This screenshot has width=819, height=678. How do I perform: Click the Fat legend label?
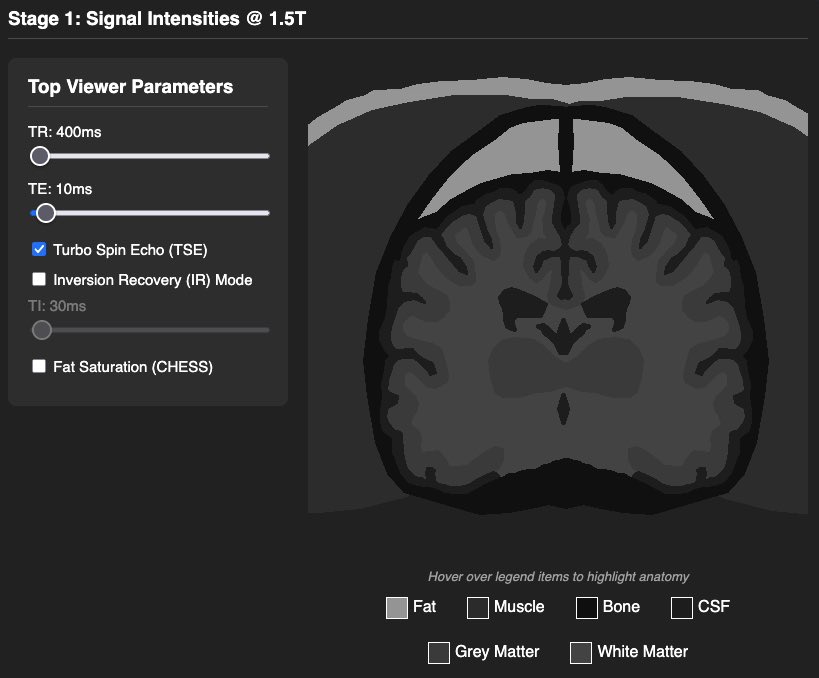[424, 606]
